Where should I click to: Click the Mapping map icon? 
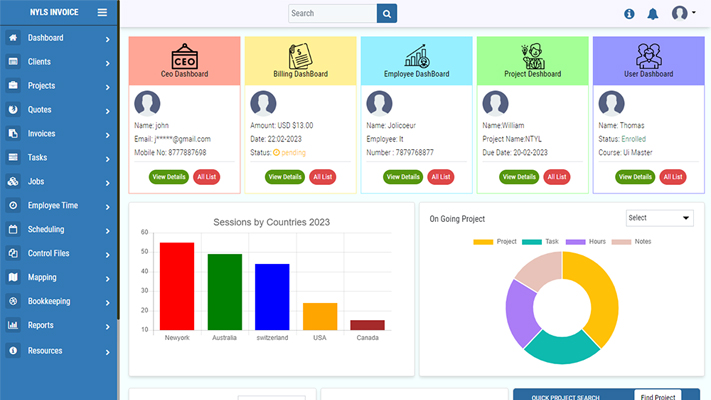click(13, 277)
